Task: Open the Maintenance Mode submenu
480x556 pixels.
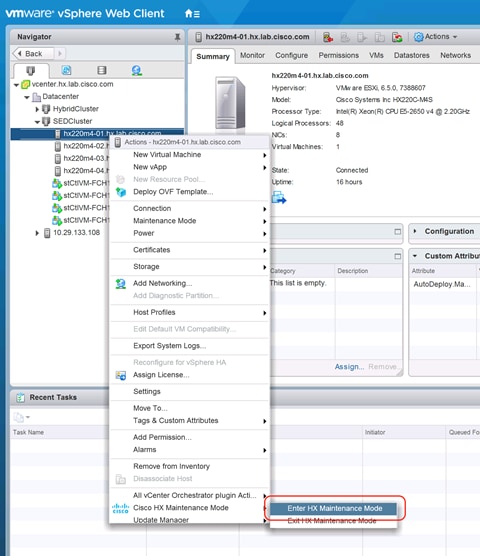Action: coord(190,221)
